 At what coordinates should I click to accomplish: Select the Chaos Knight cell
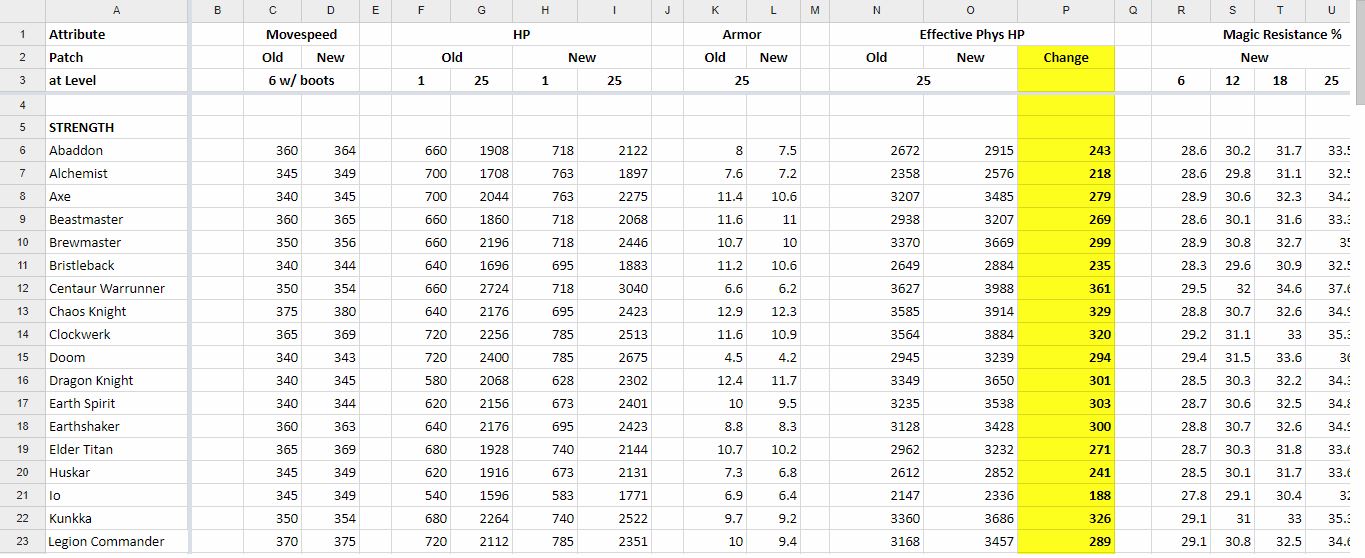pos(116,312)
